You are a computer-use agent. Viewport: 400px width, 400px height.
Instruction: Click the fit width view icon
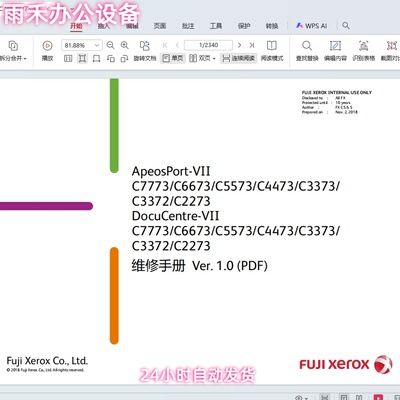coord(97,59)
